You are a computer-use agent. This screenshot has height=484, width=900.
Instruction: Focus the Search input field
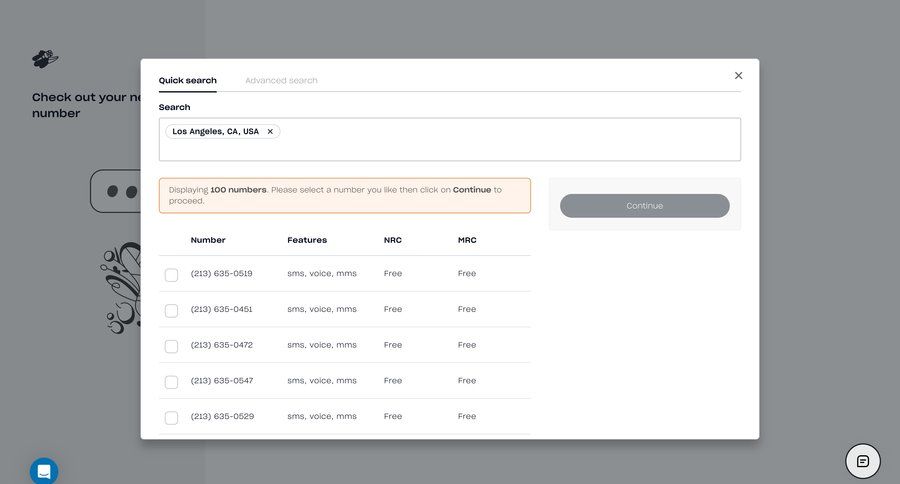449,140
